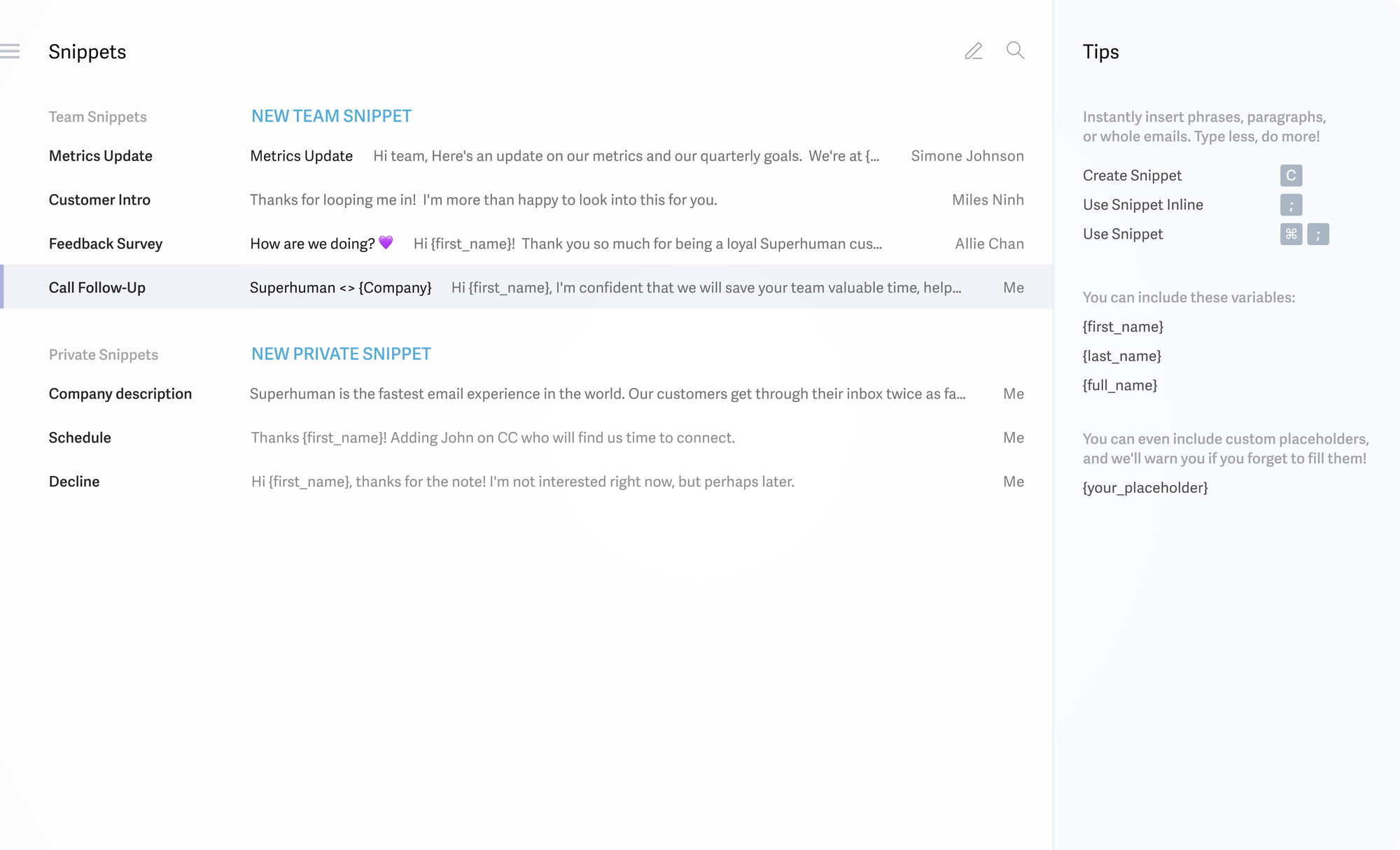Open search with magnifier icon
Screen dimensions: 1400x850
pyautogui.click(x=1015, y=50)
